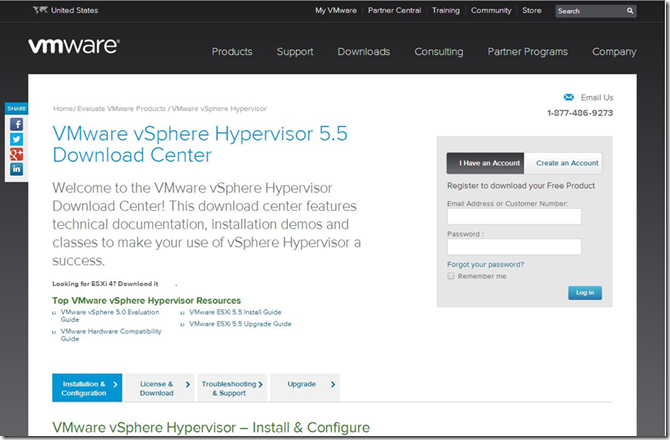
Task: Select License & Download tab
Action: pos(160,388)
